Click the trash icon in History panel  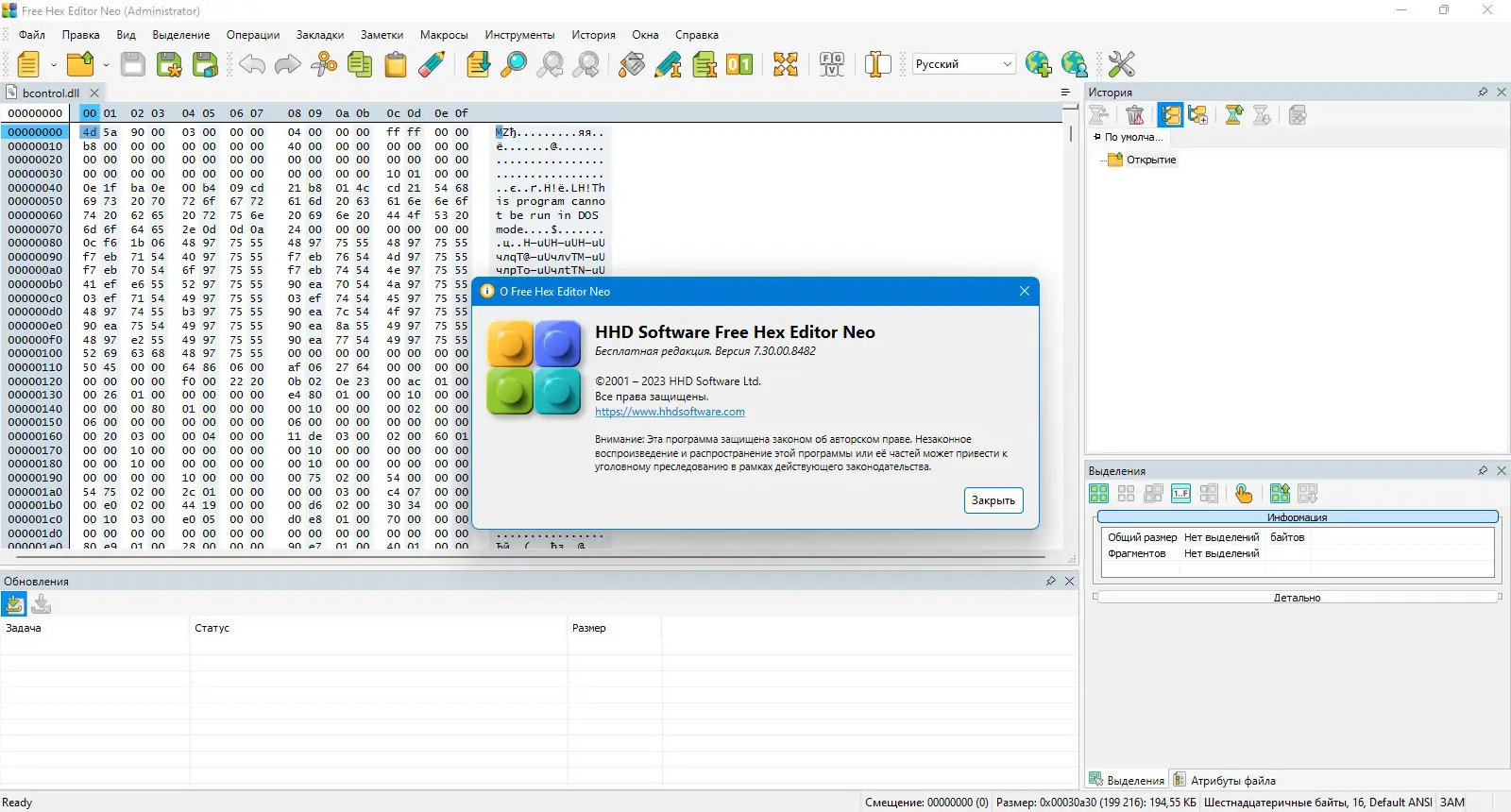point(1135,115)
